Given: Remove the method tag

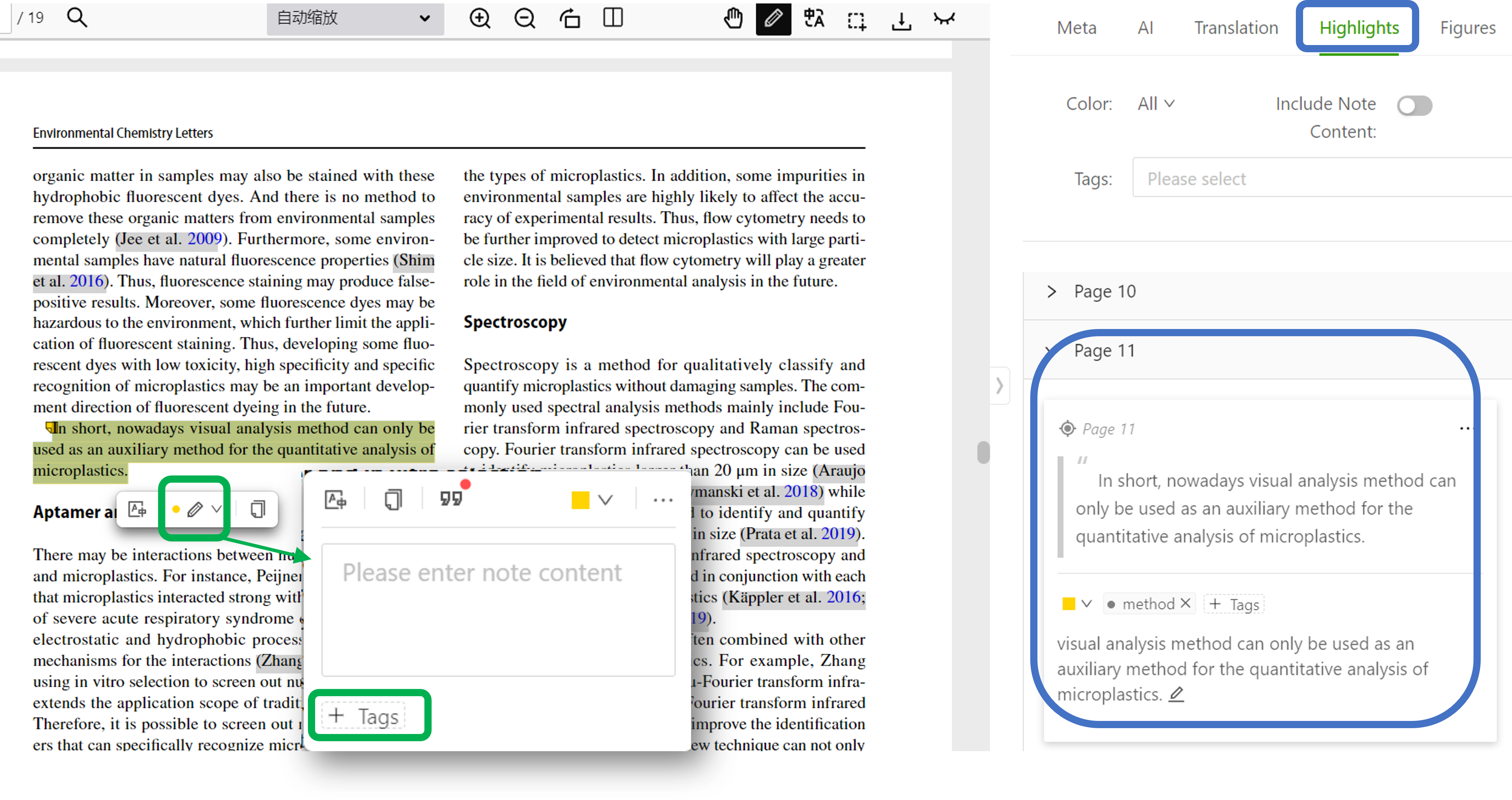Looking at the screenshot, I should [x=1186, y=603].
